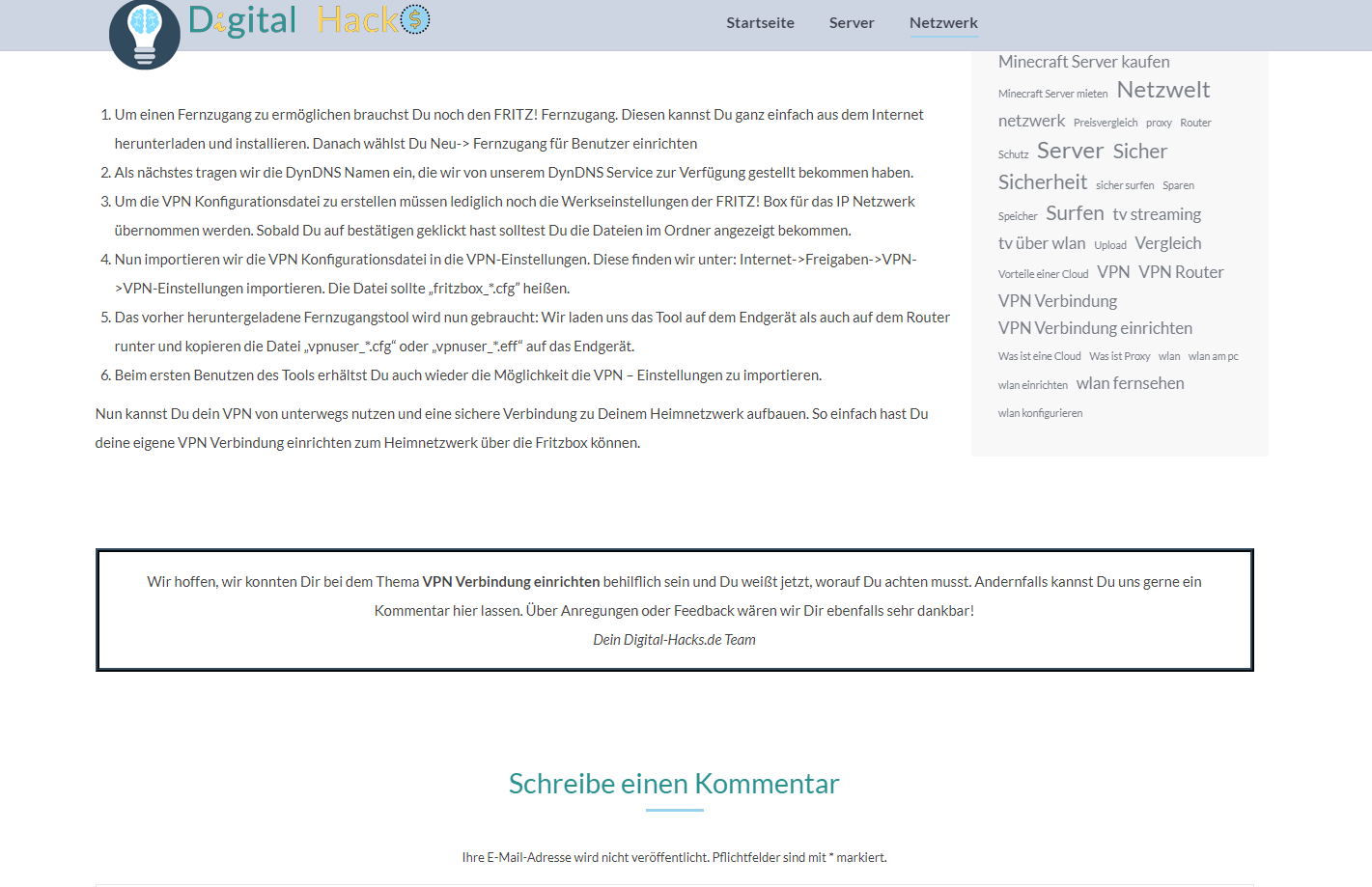Select the large 'Netzwelt' tag
The height and width of the screenshot is (887, 1372).
click(x=1163, y=90)
